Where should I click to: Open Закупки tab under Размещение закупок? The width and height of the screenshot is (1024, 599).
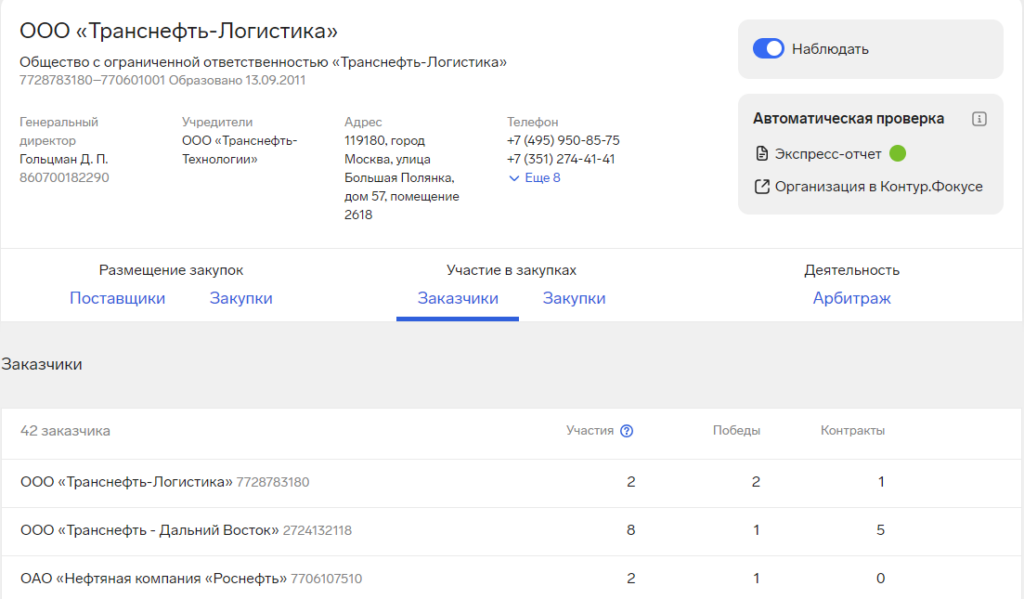[x=241, y=298]
